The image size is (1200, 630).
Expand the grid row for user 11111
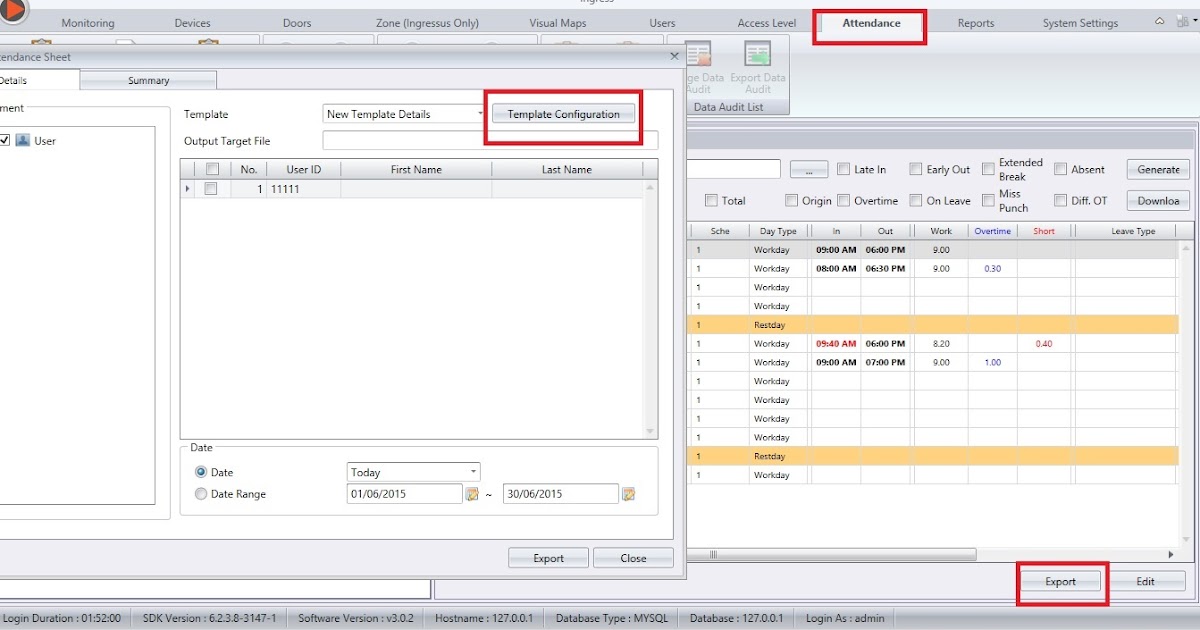[187, 188]
